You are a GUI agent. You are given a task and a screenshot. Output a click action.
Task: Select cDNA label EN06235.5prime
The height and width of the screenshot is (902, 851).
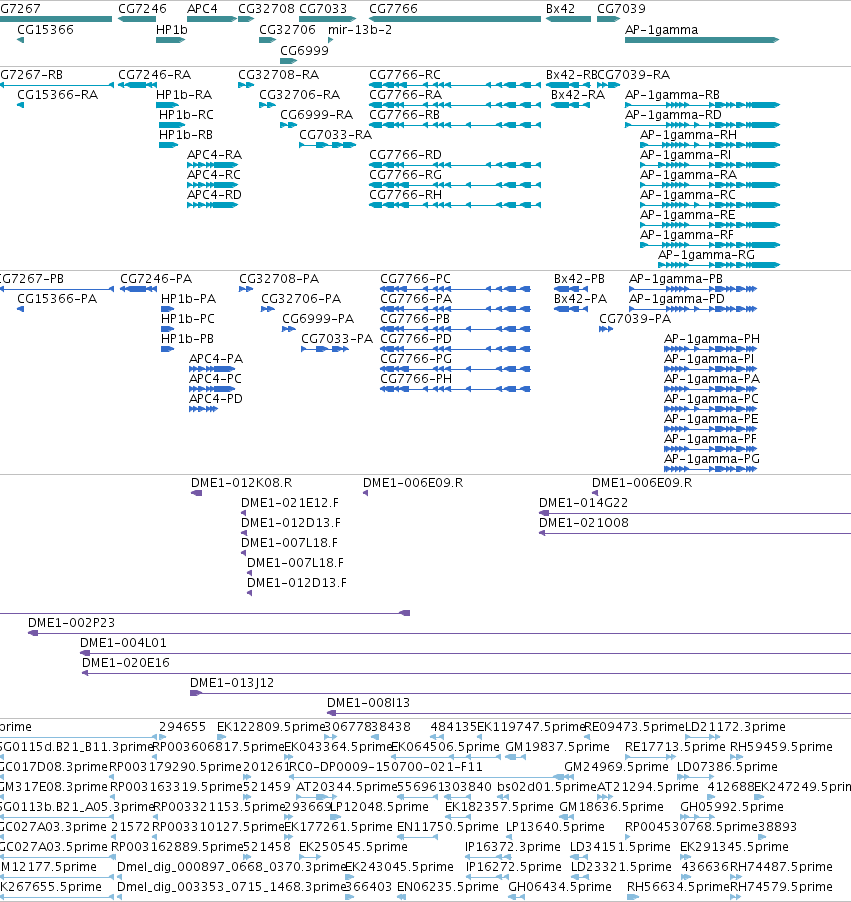(x=448, y=886)
